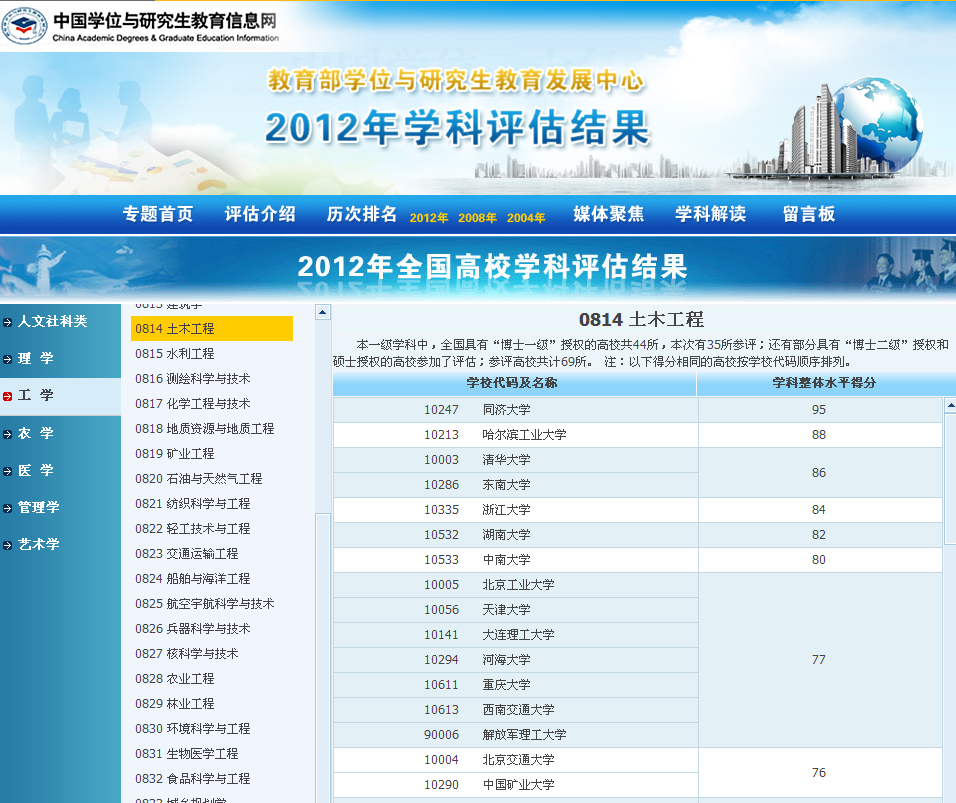Click the 中南大学 table row
The height and width of the screenshot is (803, 956).
[x=638, y=560]
